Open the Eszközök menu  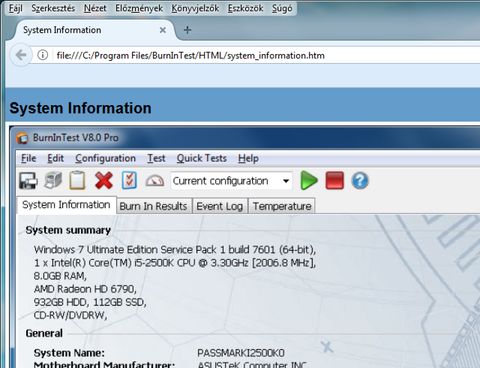(x=245, y=8)
